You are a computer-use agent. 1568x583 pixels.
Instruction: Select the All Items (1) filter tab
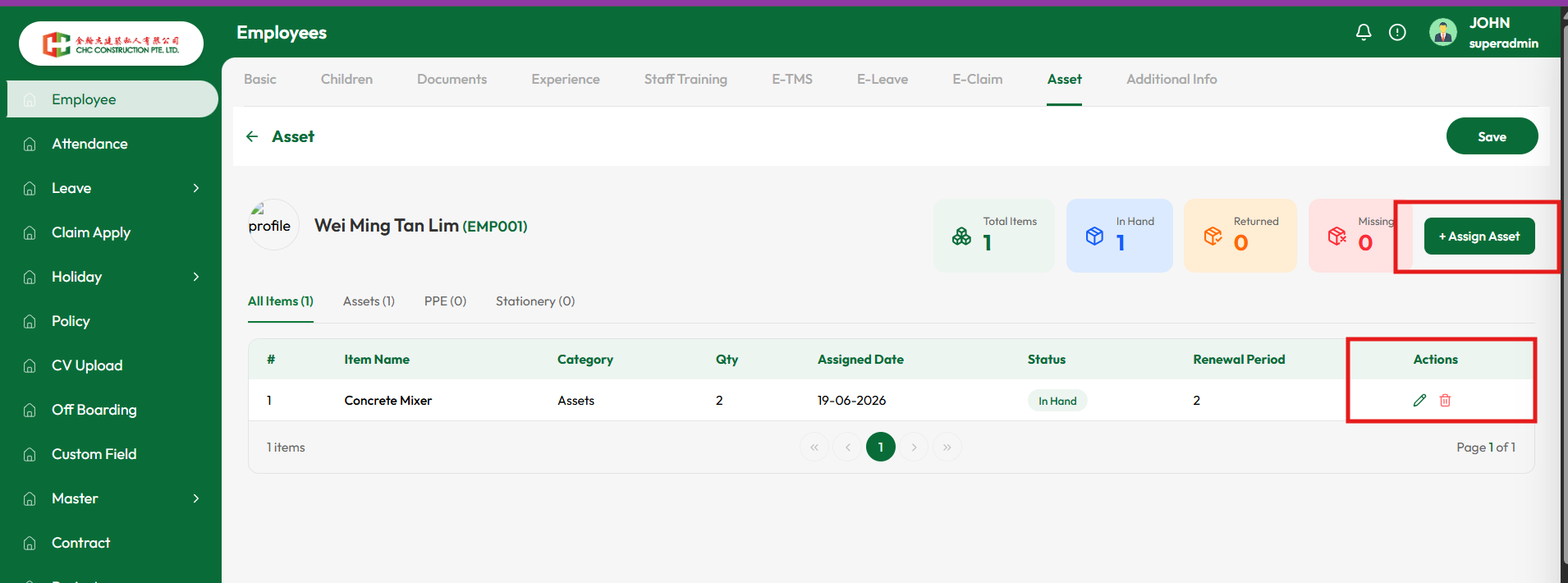(281, 301)
